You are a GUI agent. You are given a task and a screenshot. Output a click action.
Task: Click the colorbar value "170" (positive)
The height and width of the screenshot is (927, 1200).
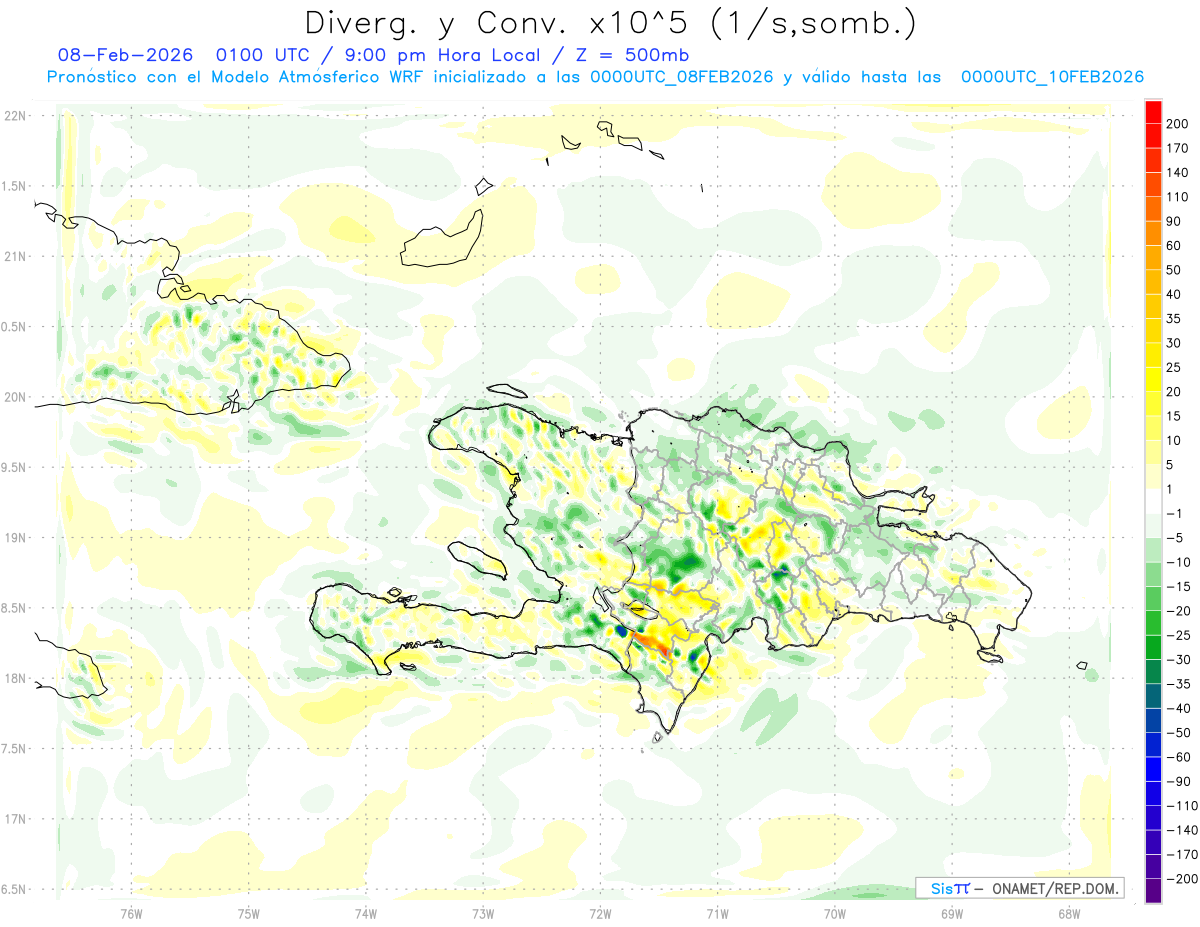pyautogui.click(x=1177, y=148)
